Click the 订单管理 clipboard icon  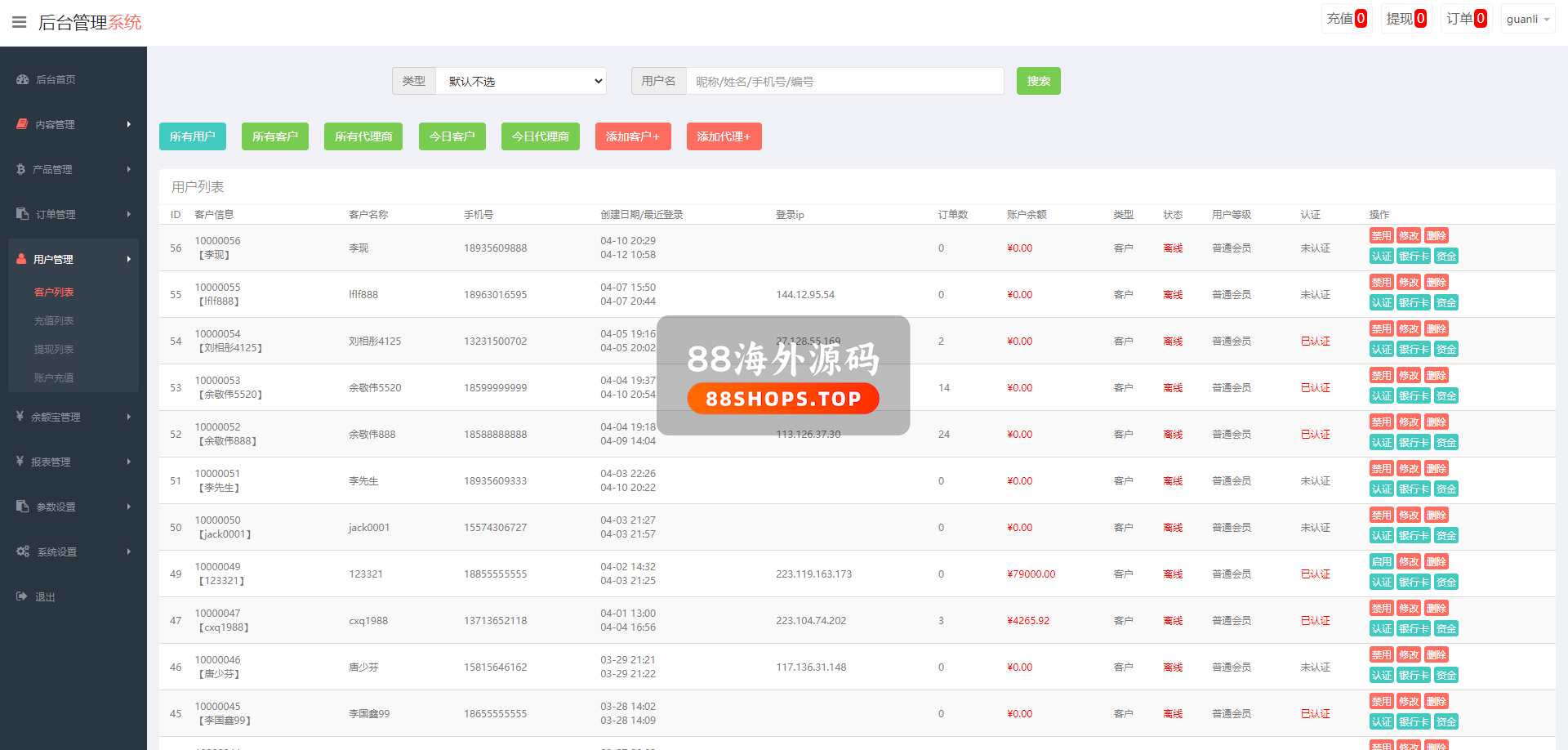point(22,214)
